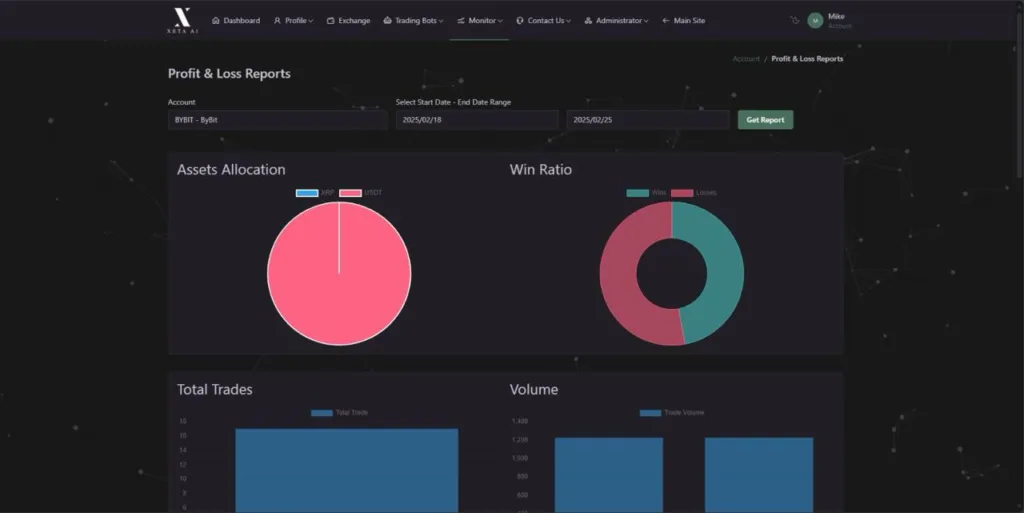Viewport: 1024px width, 513px height.
Task: Click the Win Ratio heading
Action: (x=541, y=170)
